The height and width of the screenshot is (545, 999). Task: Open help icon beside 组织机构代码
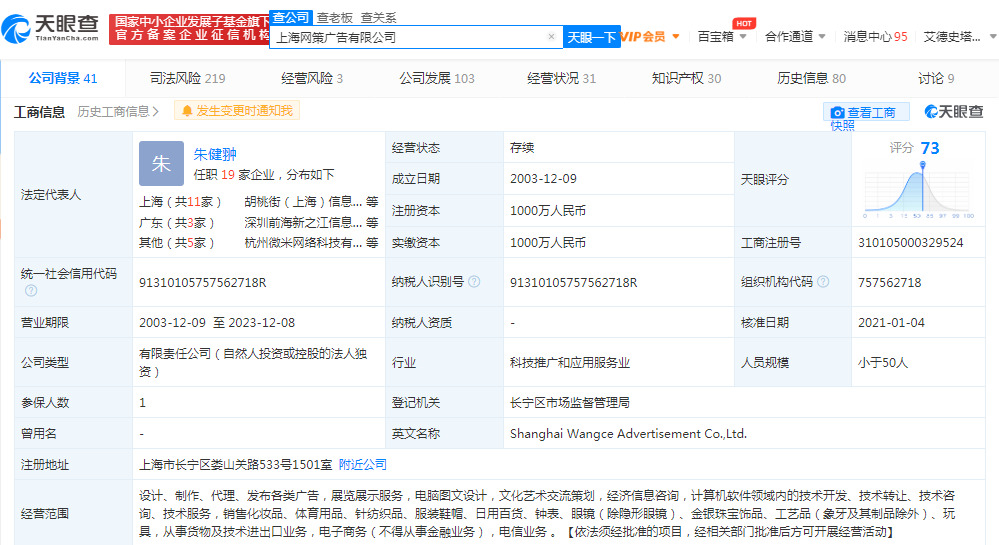pos(823,282)
